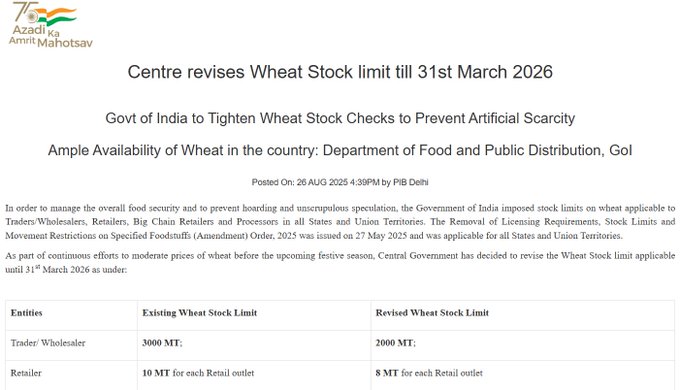Click first paragraph about food security
This screenshot has width=680, height=390.
(x=340, y=222)
